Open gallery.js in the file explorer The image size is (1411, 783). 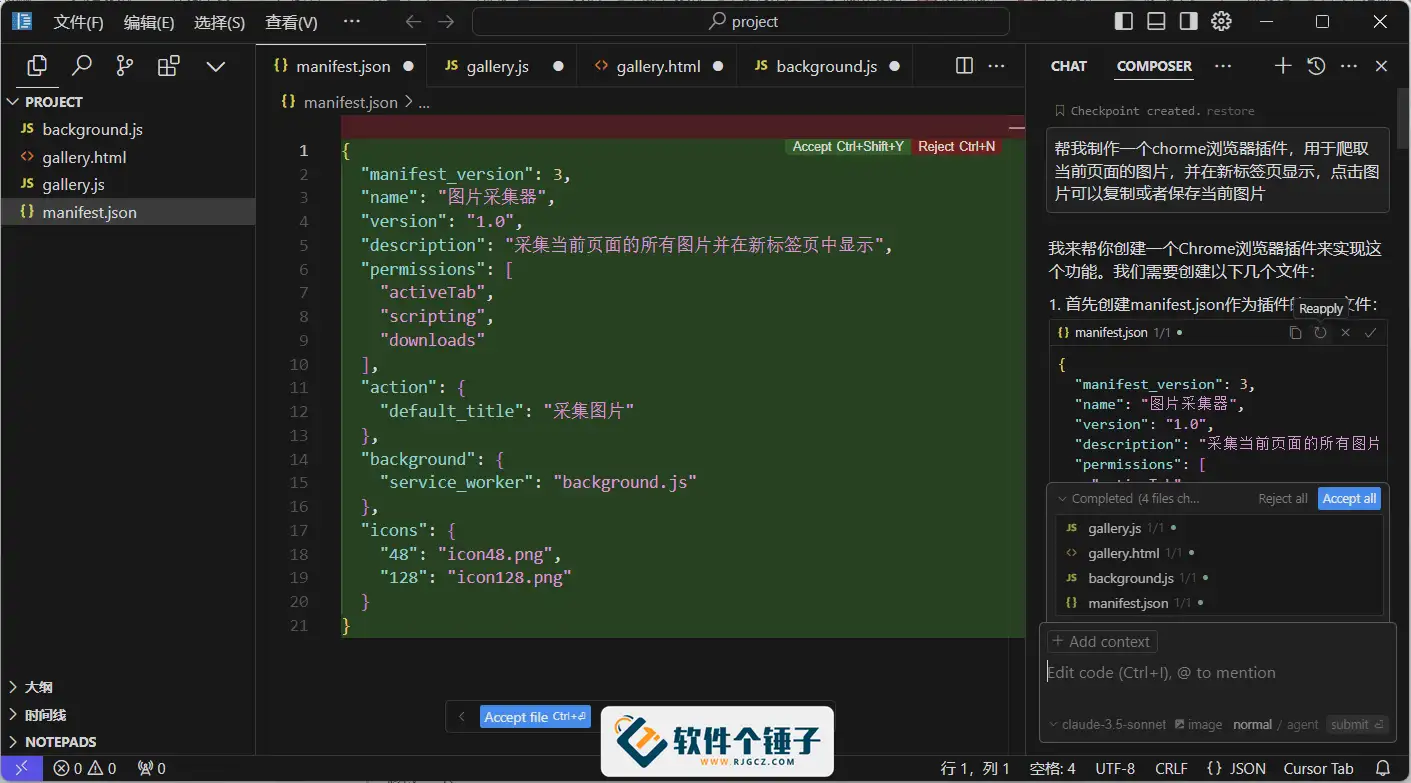[x=128, y=185]
